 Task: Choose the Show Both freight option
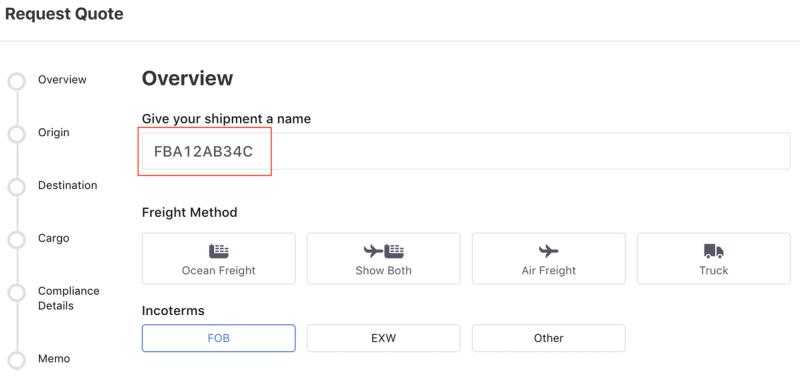(383, 258)
